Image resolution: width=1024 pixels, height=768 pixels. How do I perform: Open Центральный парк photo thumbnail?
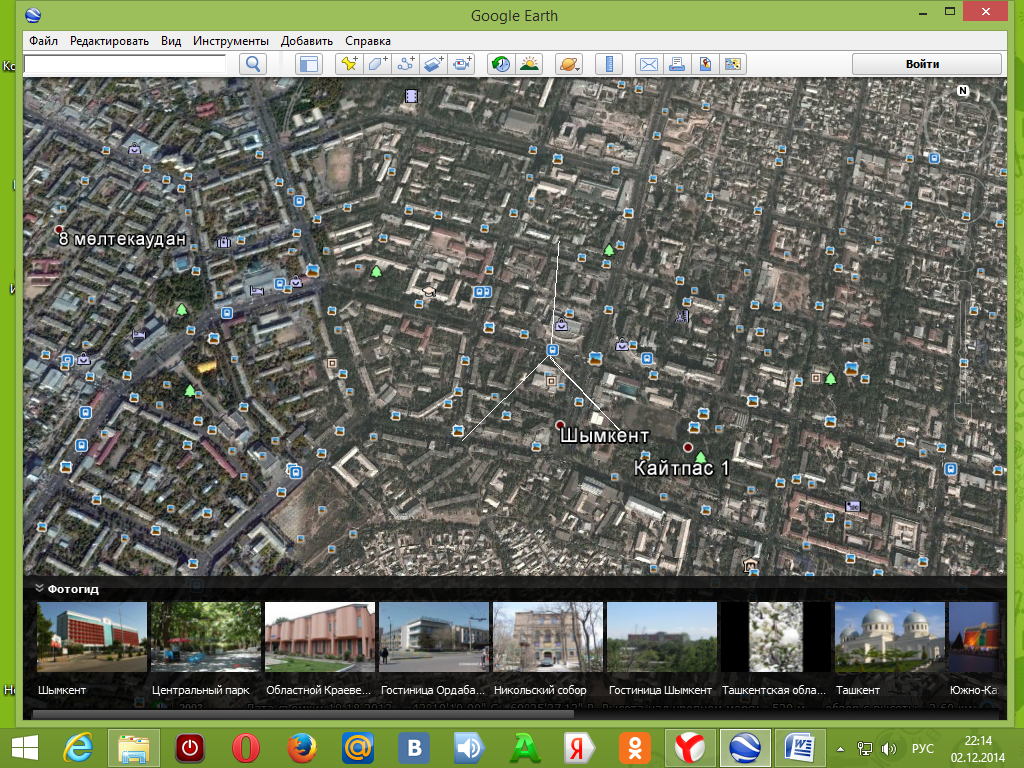point(206,637)
